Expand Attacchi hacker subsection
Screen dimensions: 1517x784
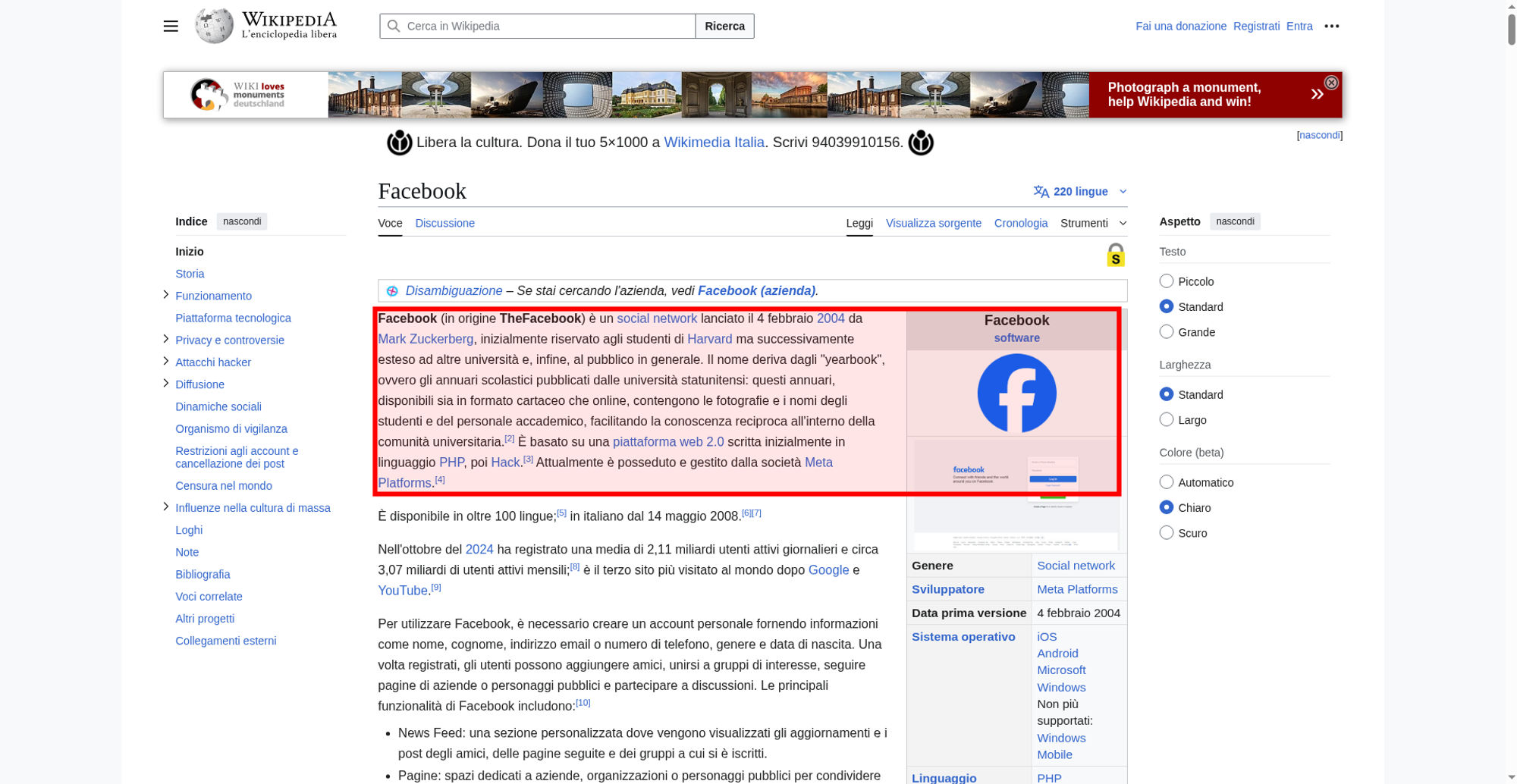tap(166, 362)
